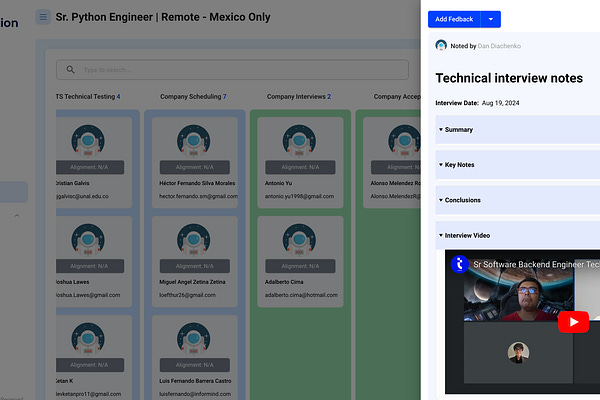Image resolution: width=600 pixels, height=400 pixels.
Task: Open Dan Diachenko profile link
Action: (499, 46)
